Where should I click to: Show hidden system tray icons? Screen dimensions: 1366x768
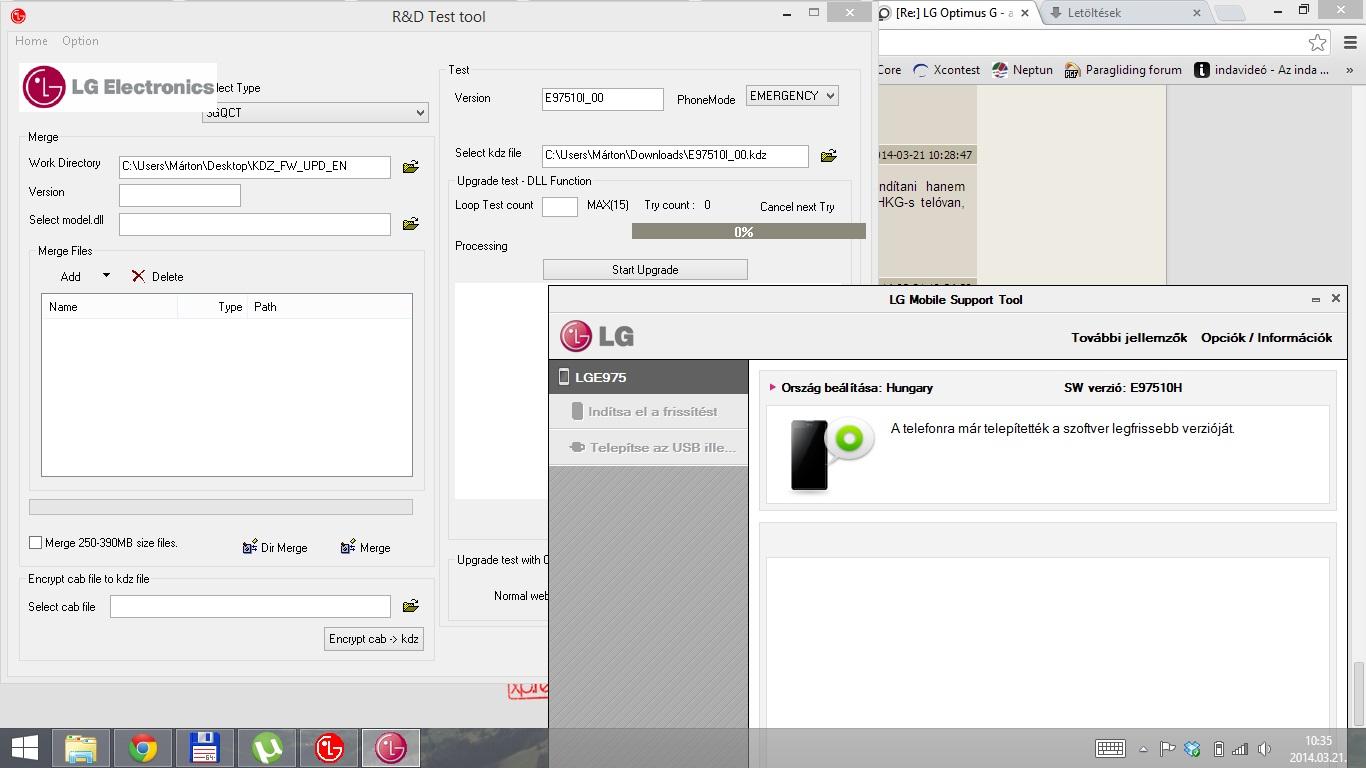[1143, 749]
